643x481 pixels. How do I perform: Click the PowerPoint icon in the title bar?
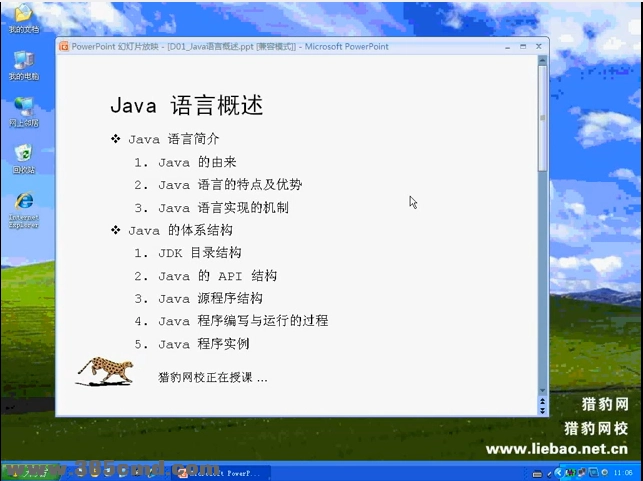click(x=64, y=46)
